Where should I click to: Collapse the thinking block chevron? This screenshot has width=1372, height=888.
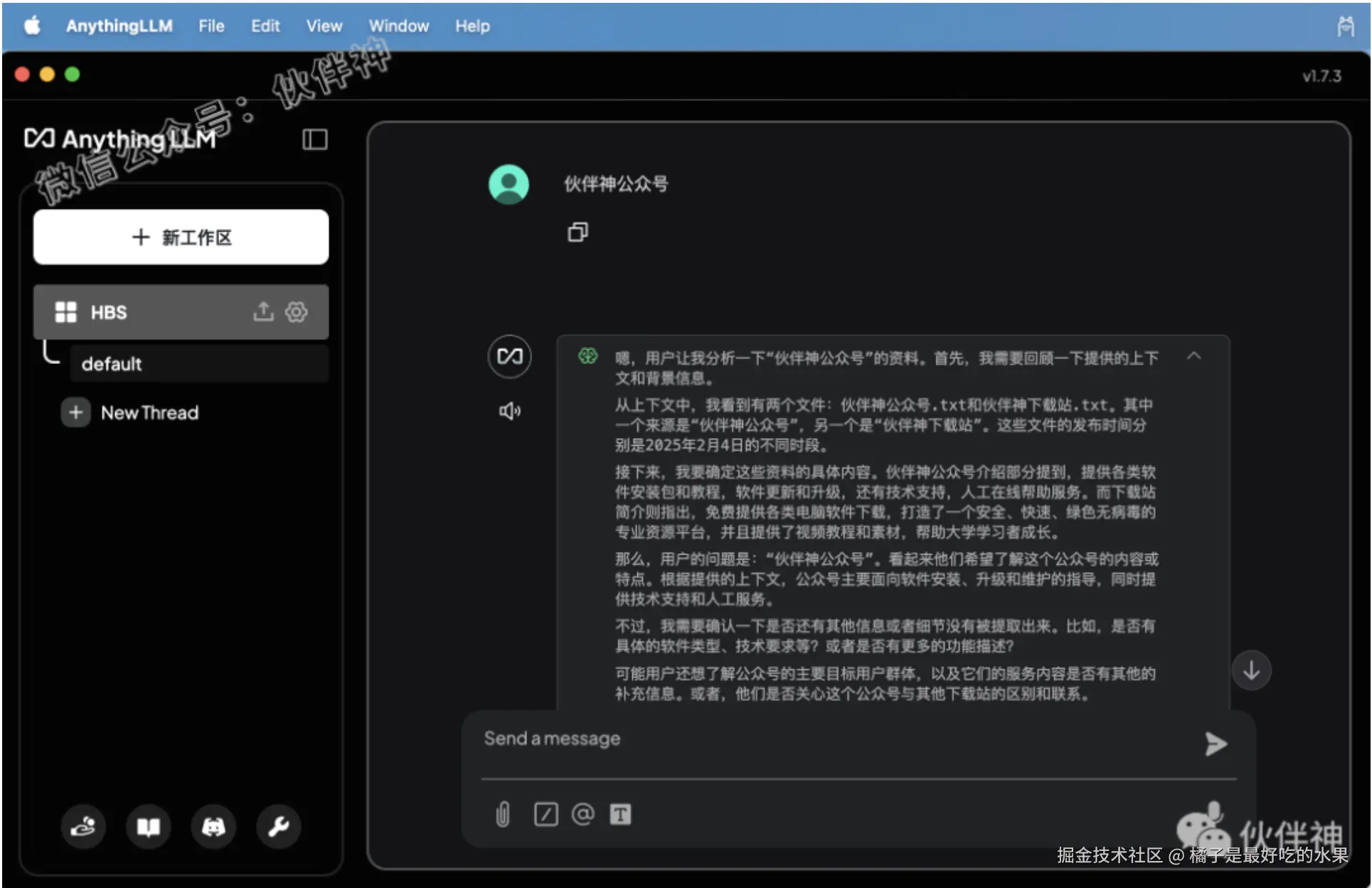click(1194, 355)
